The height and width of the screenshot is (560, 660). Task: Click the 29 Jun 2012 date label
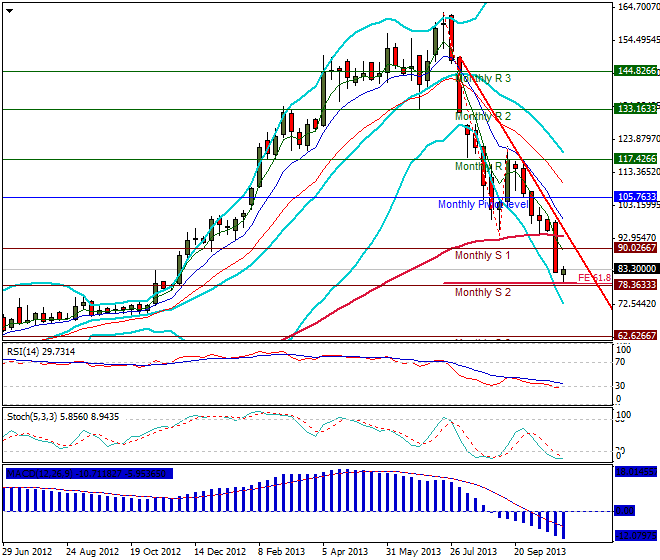pos(29,551)
